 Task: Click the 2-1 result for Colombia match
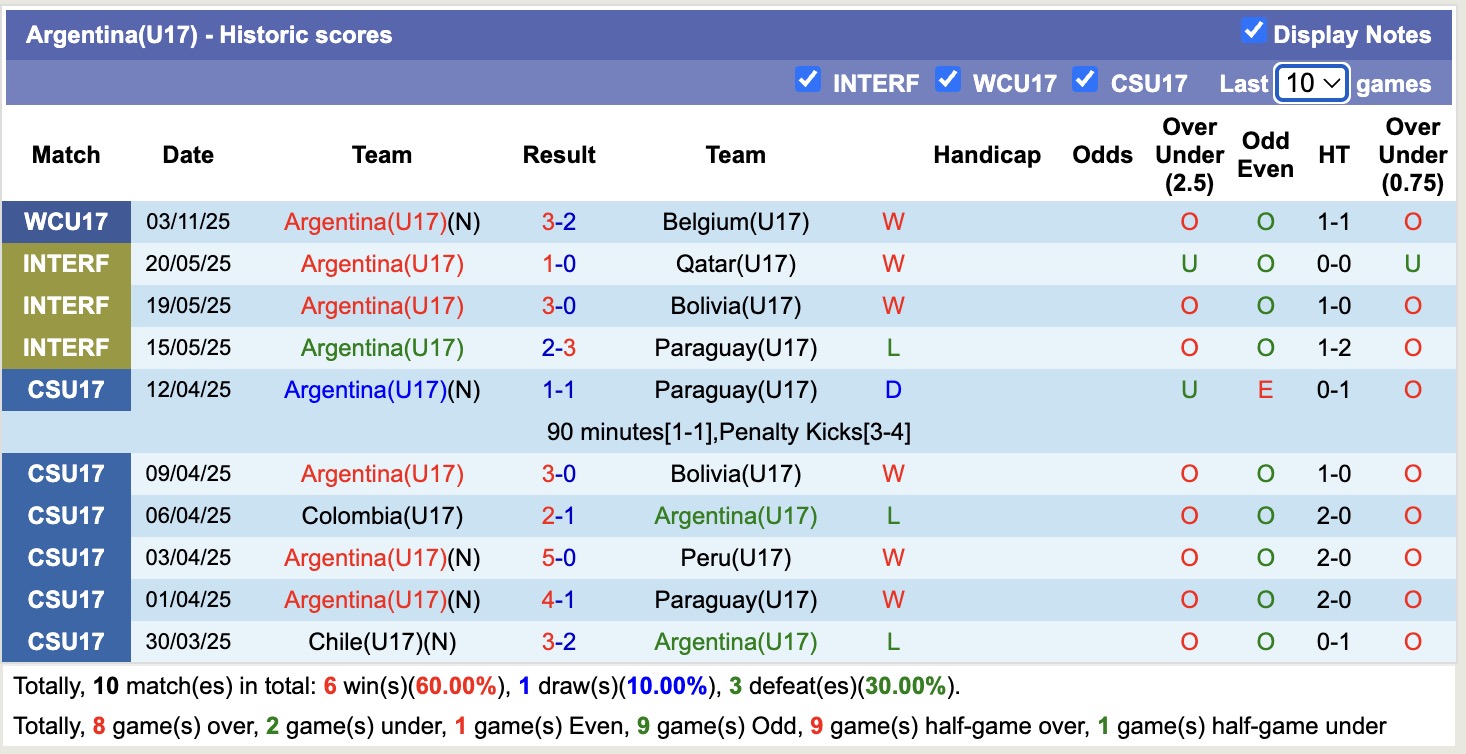tap(559, 516)
